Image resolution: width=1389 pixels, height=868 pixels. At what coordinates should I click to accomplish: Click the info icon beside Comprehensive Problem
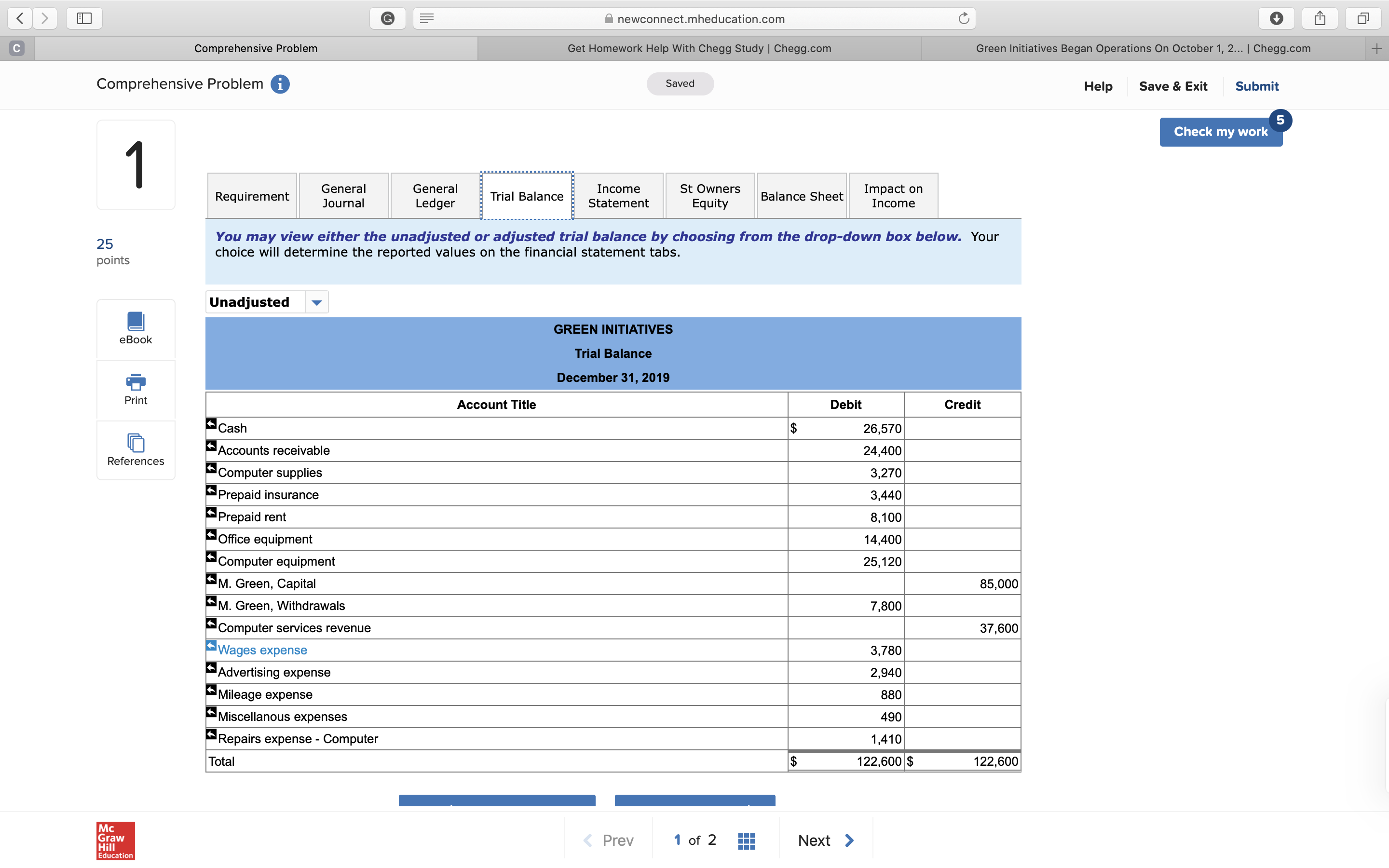tap(280, 84)
